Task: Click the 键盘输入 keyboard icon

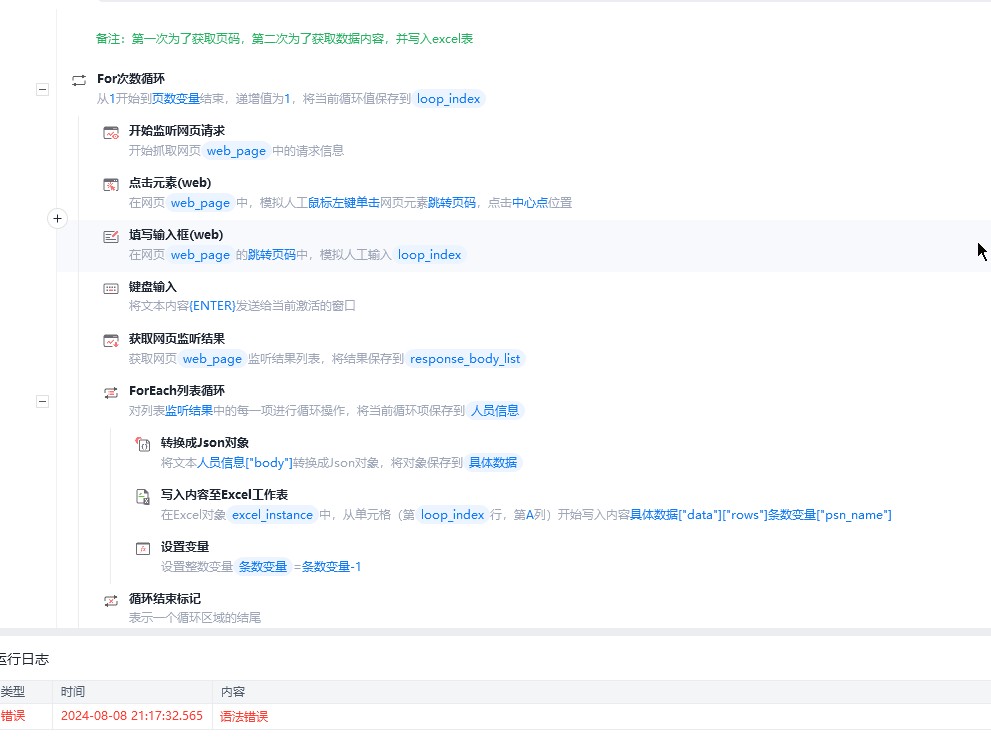Action: pos(111,288)
